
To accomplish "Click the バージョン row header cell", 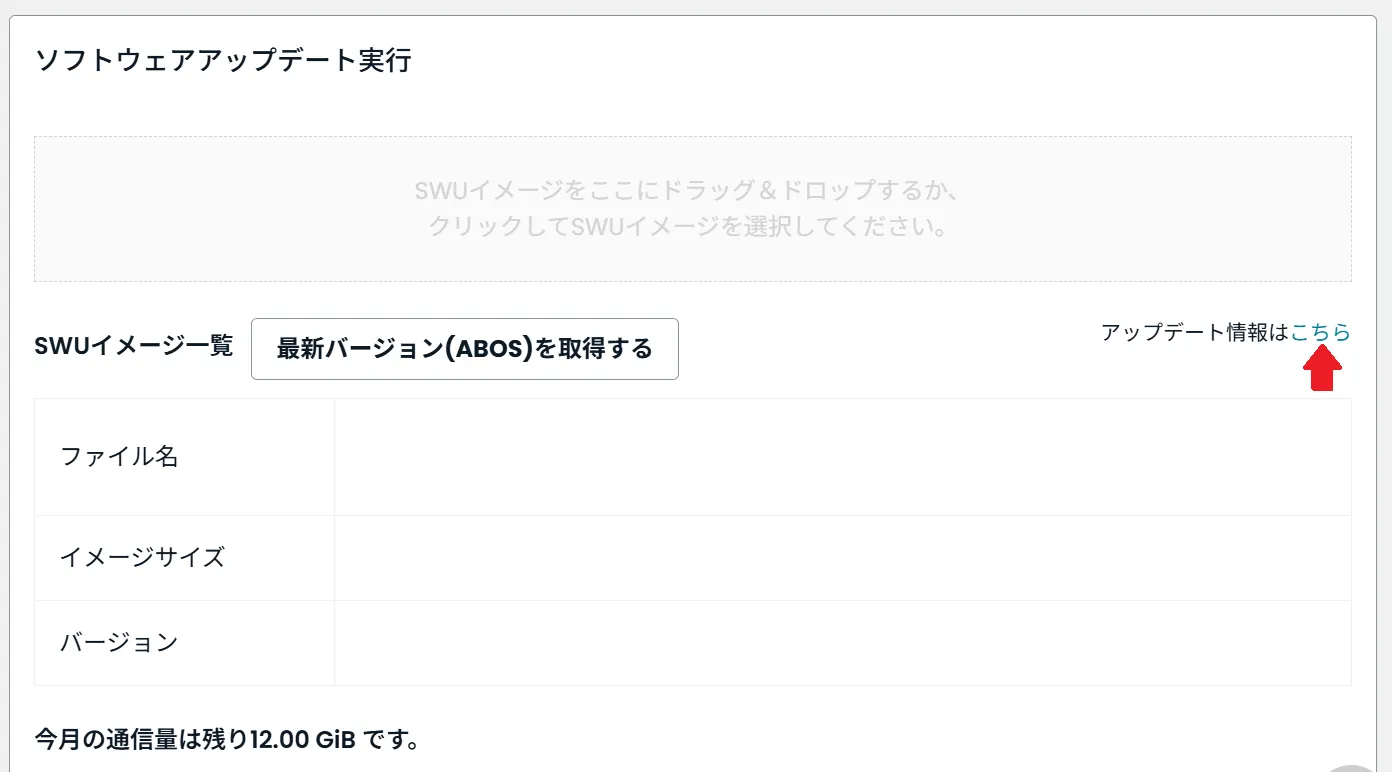I will point(184,643).
